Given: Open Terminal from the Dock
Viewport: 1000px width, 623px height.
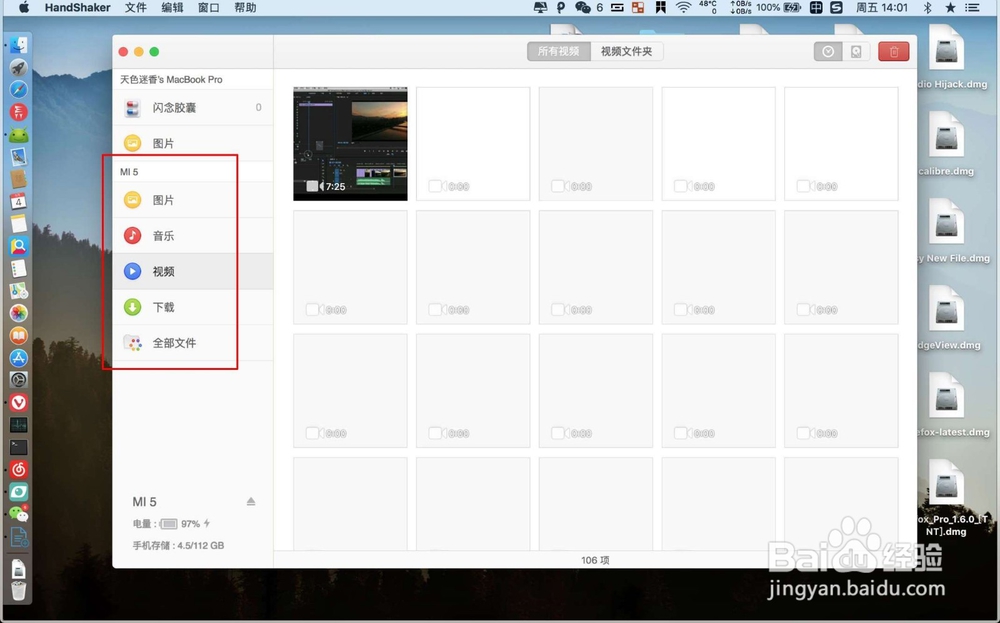Looking at the screenshot, I should tap(18, 447).
